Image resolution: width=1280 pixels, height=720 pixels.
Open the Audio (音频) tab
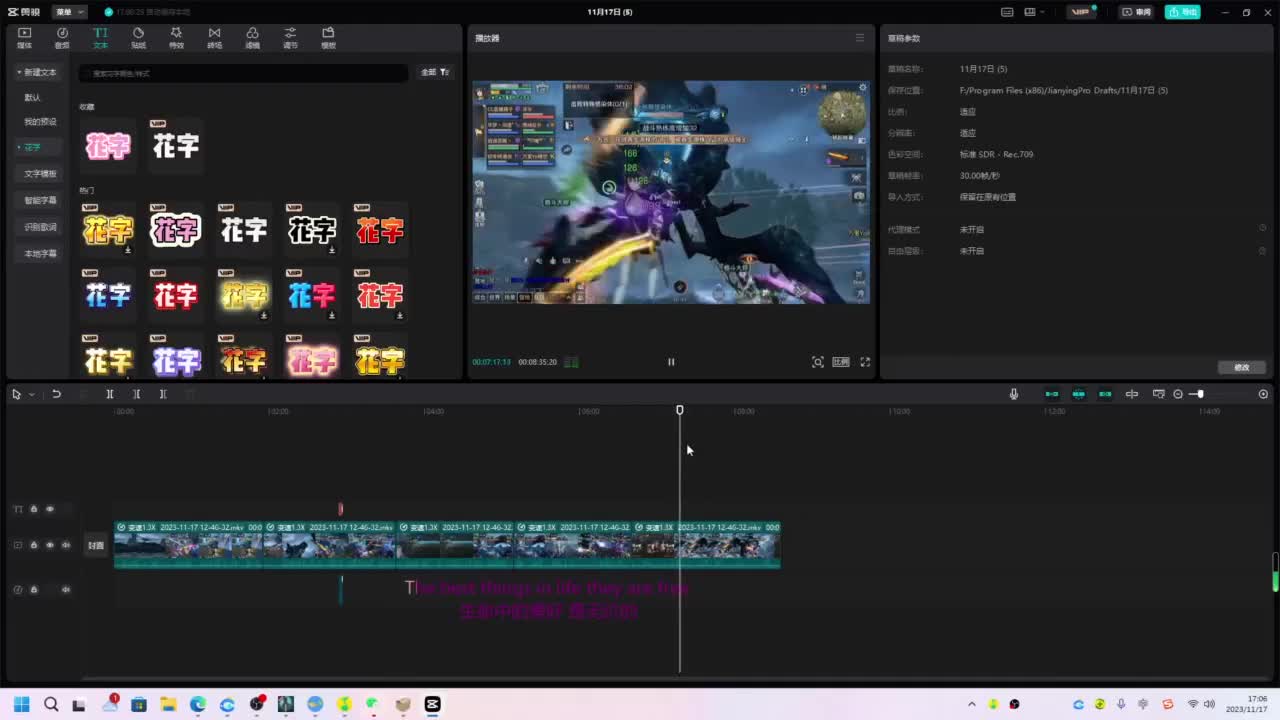click(62, 38)
